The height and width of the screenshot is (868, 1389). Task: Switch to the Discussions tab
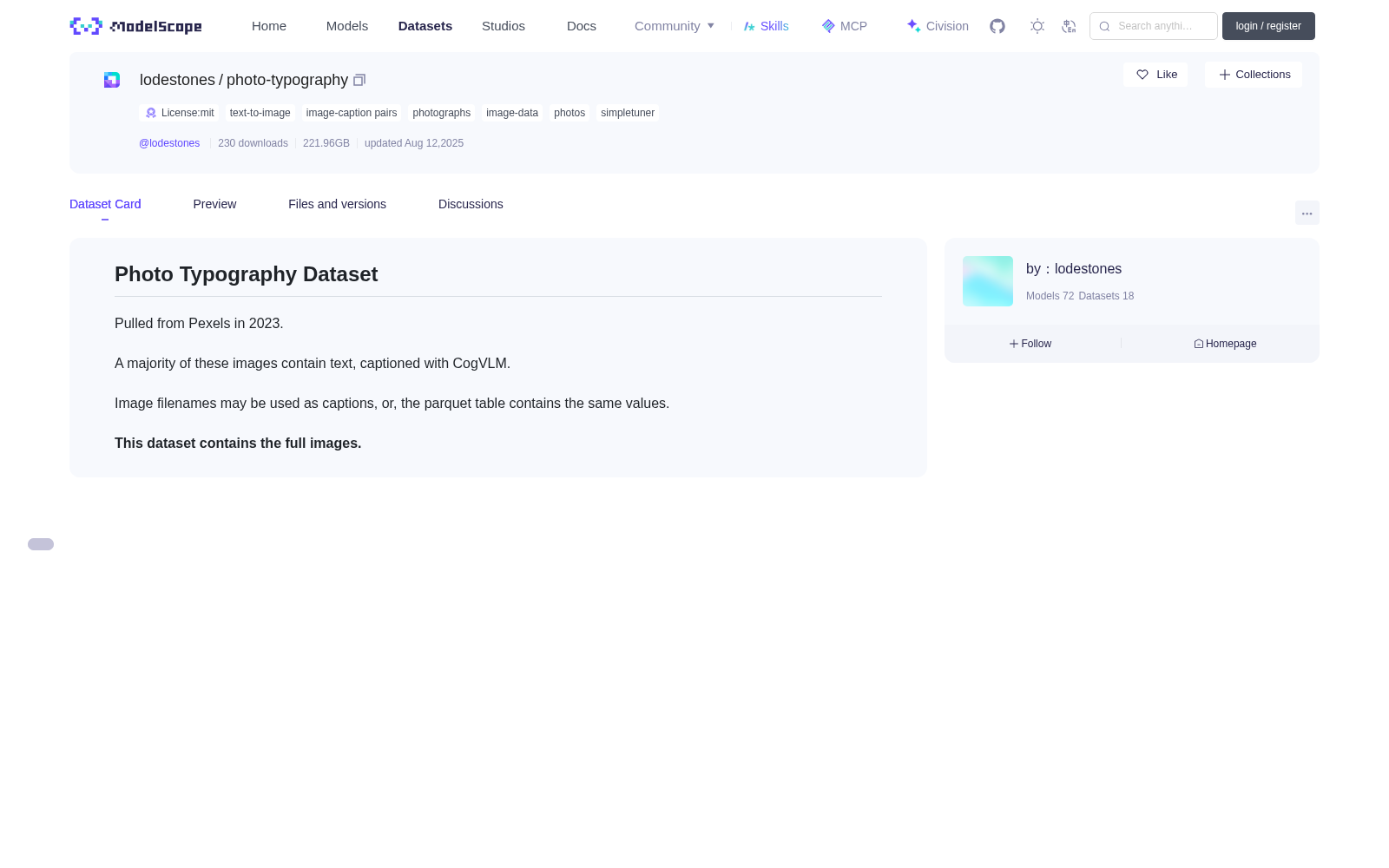pos(471,204)
